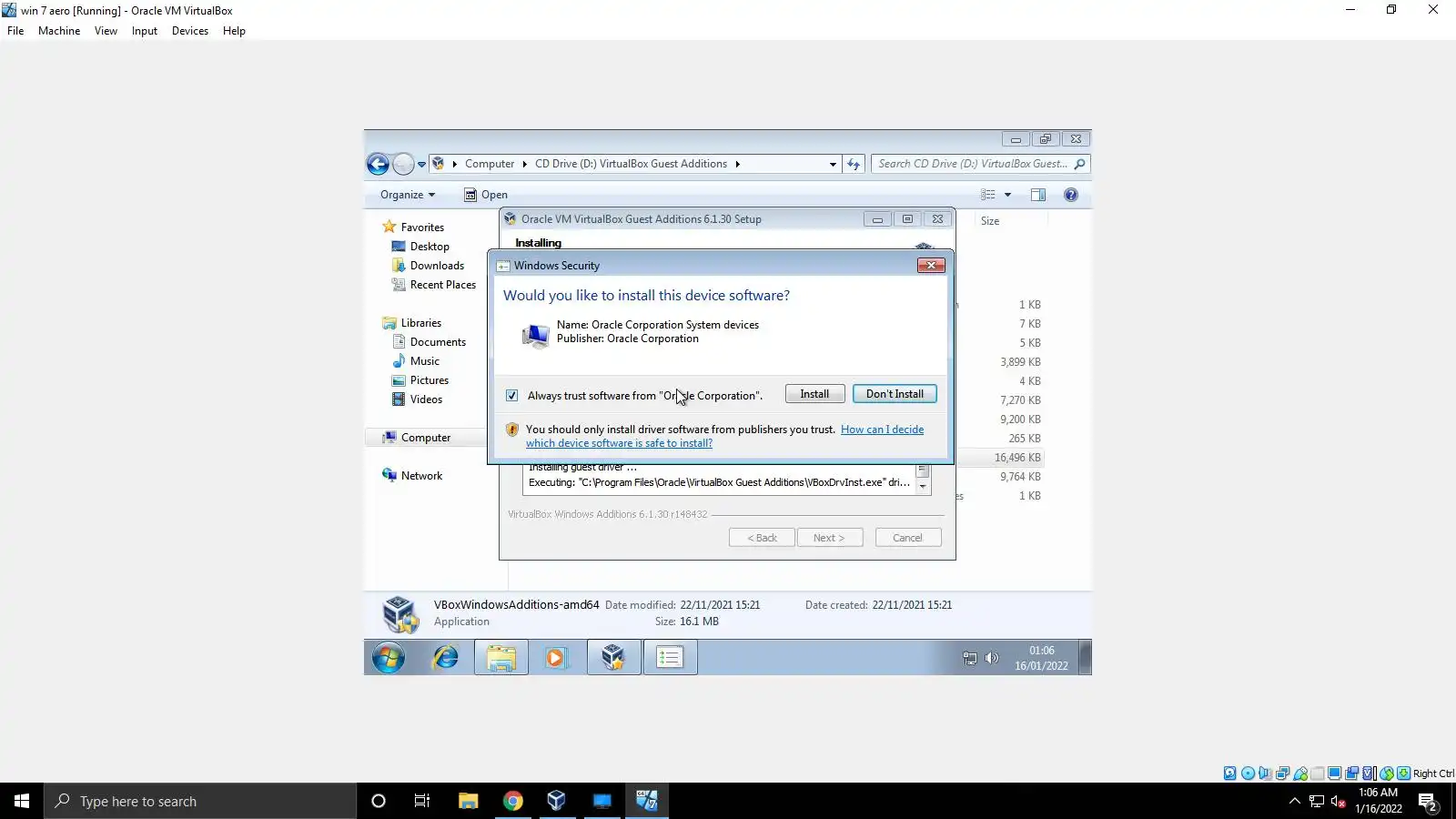Expand the arrow after Computer breadcrumb

(x=525, y=165)
